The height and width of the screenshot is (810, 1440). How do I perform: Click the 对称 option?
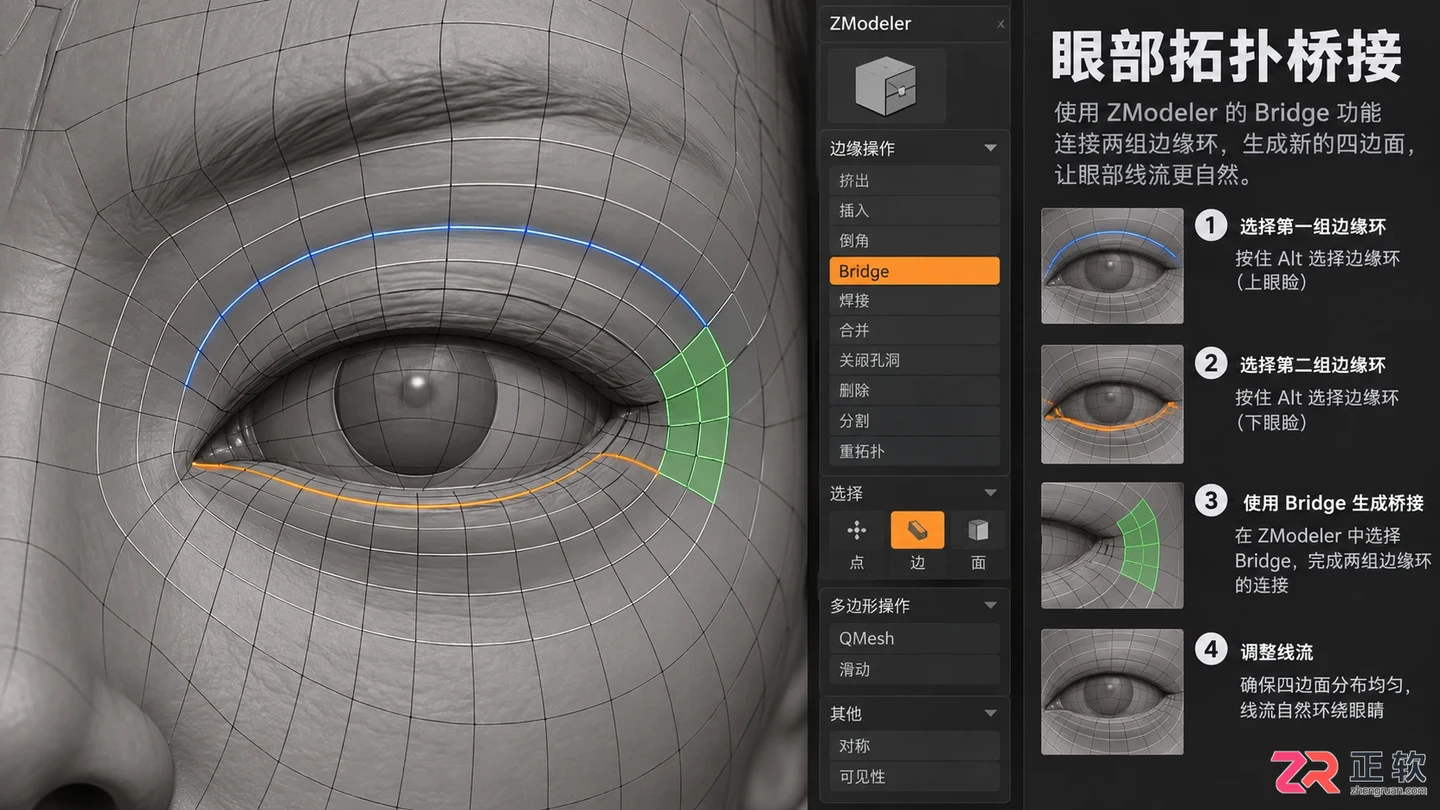click(x=914, y=746)
